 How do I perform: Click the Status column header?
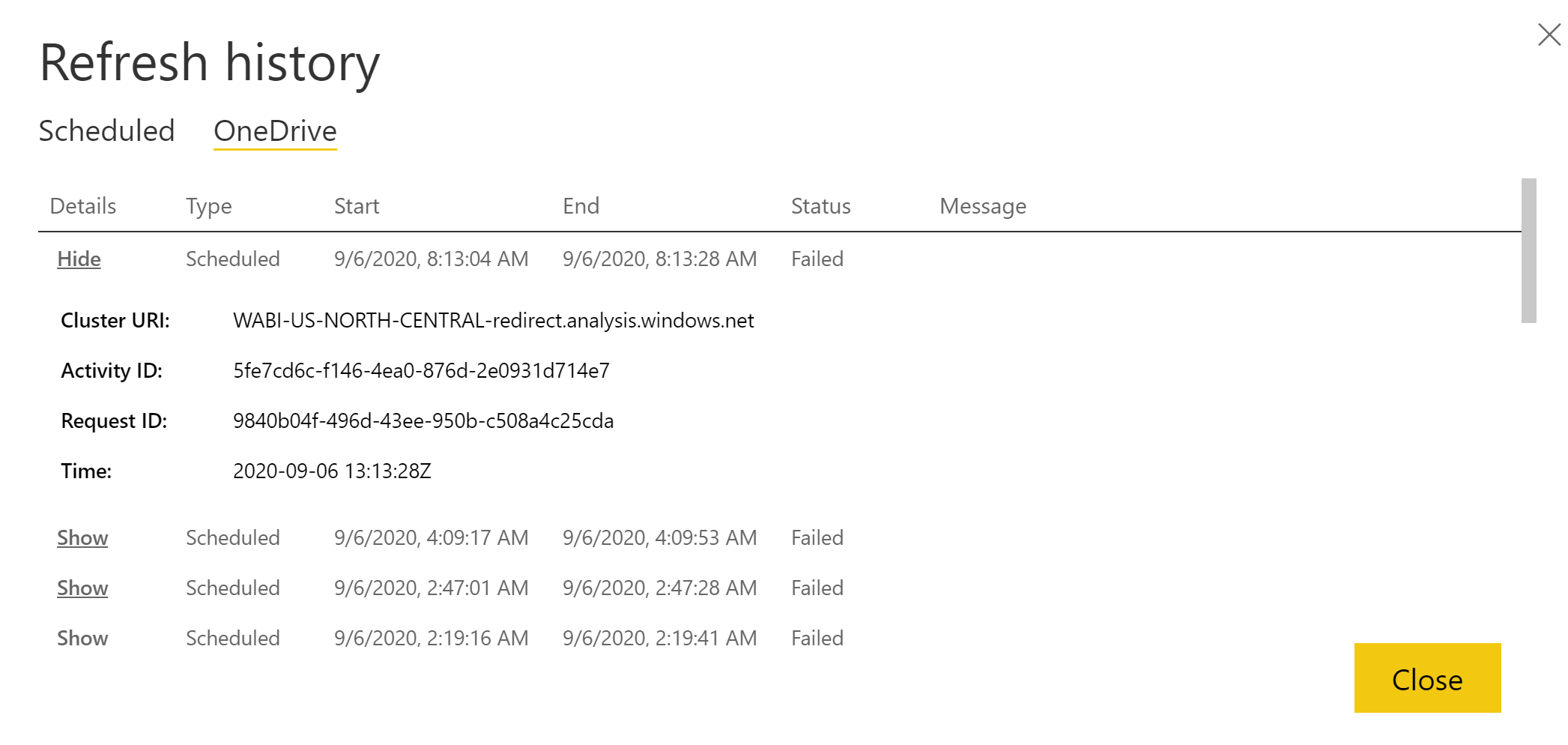tap(821, 206)
